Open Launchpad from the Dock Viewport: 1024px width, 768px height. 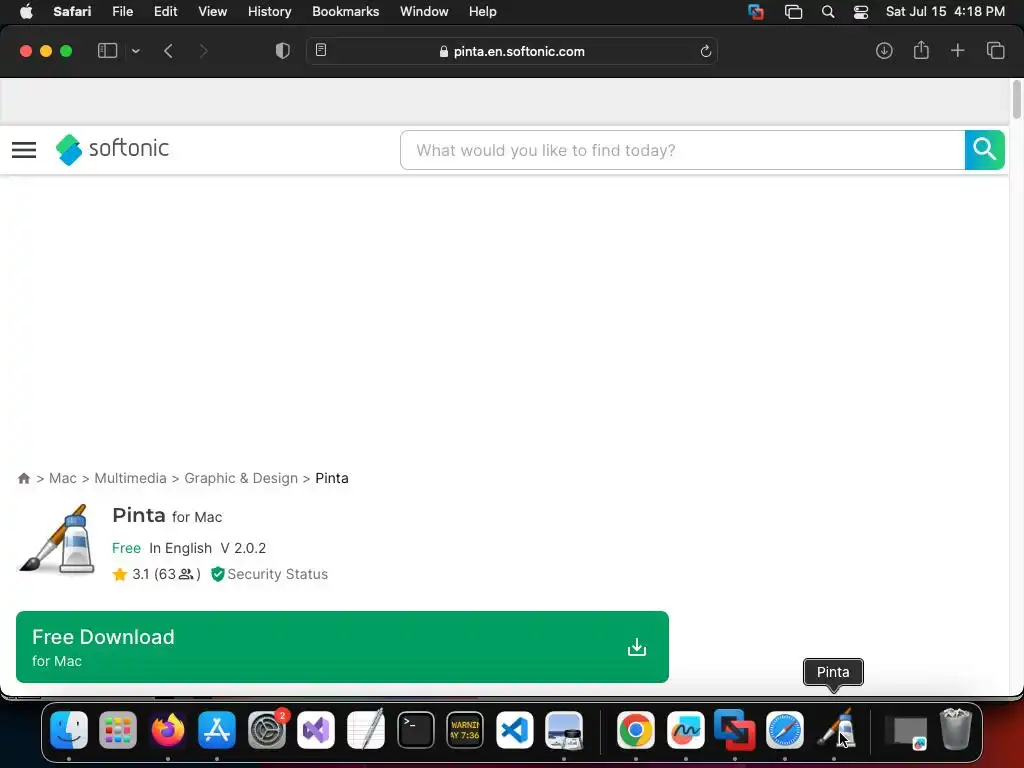pos(118,729)
